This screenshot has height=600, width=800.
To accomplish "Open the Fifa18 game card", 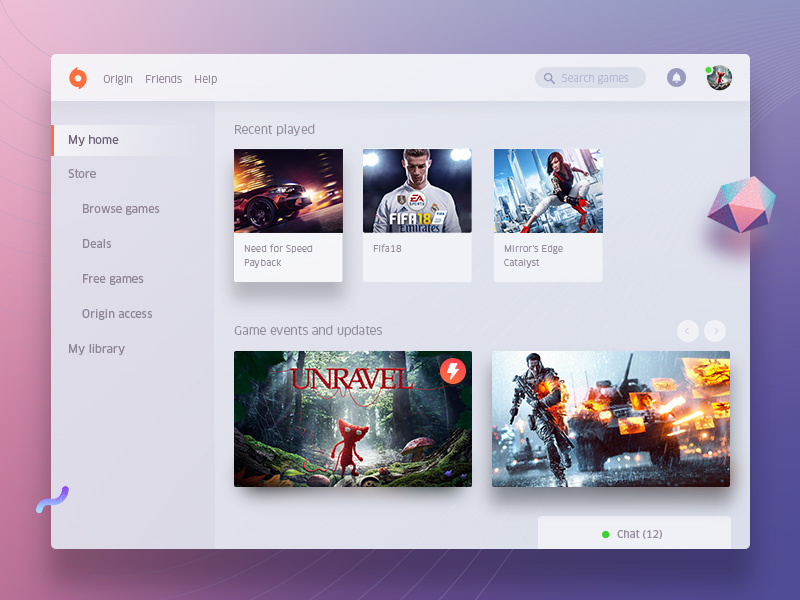I will 417,215.
